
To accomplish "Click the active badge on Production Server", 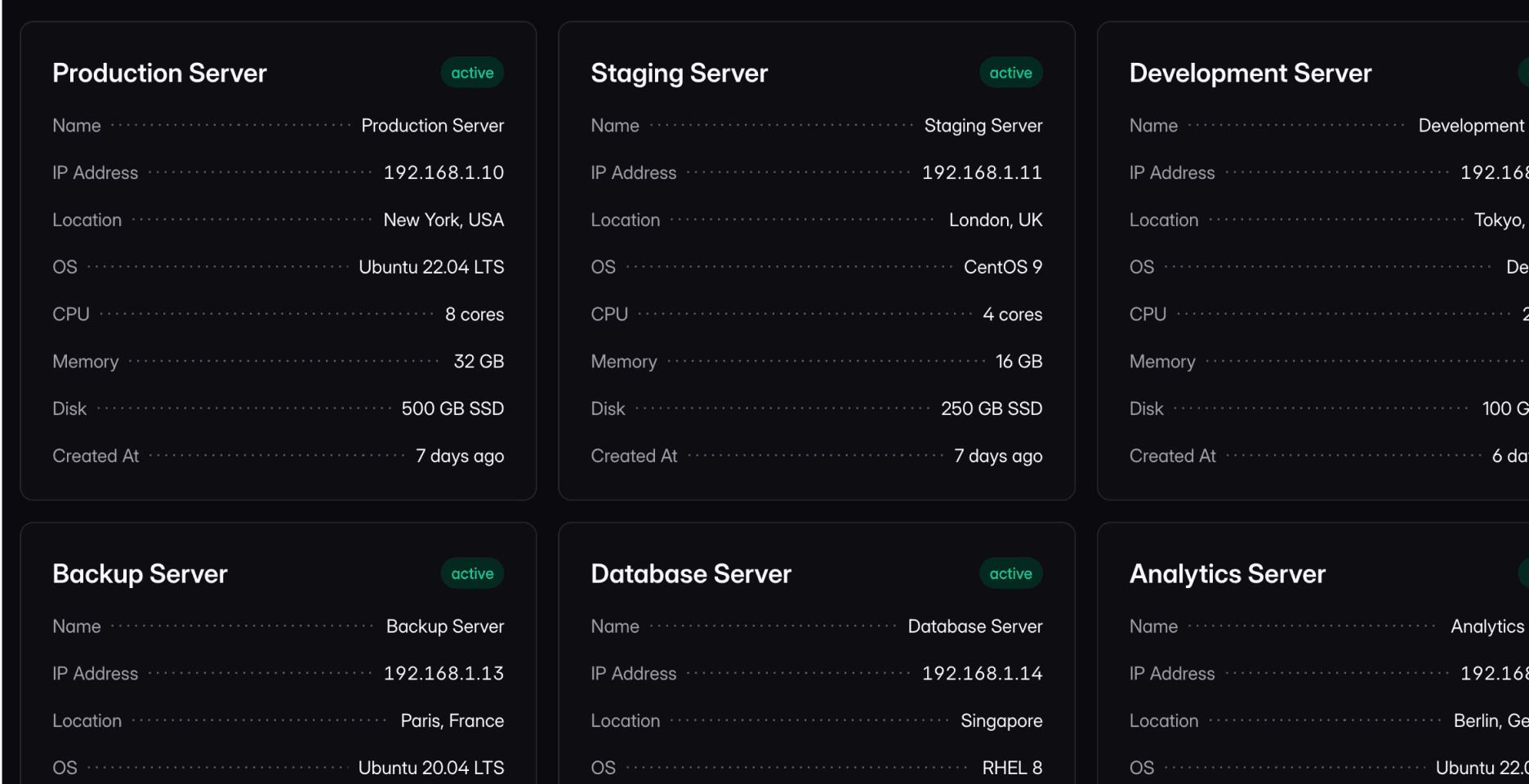I will pos(472,73).
